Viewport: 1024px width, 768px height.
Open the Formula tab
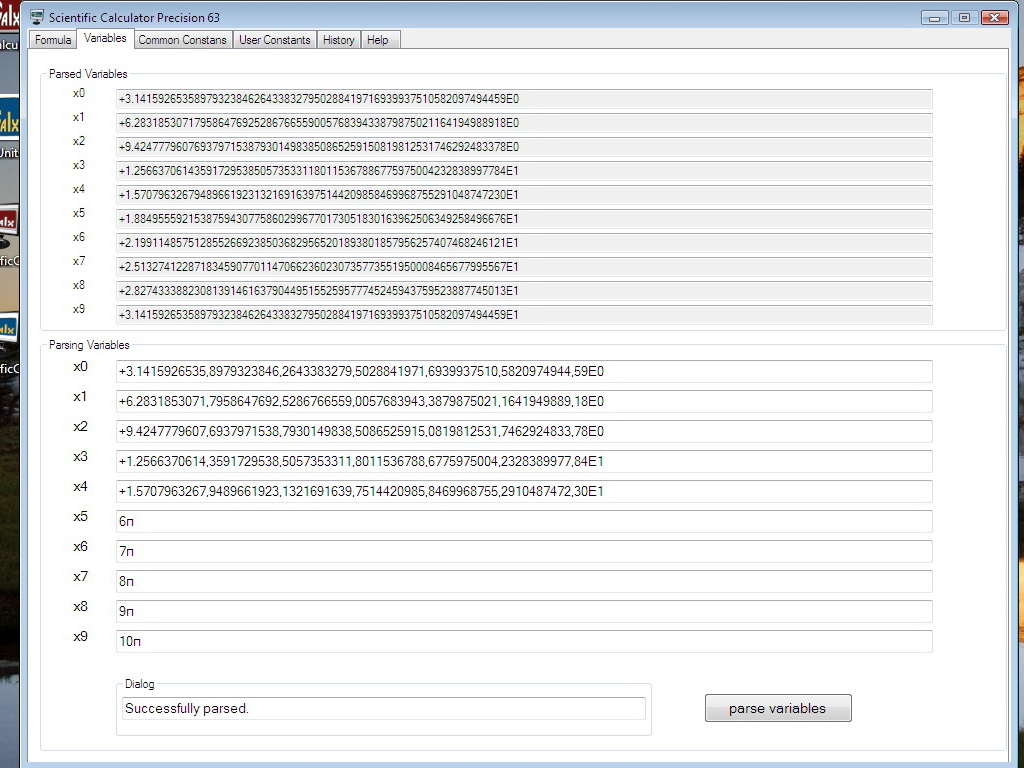[53, 40]
